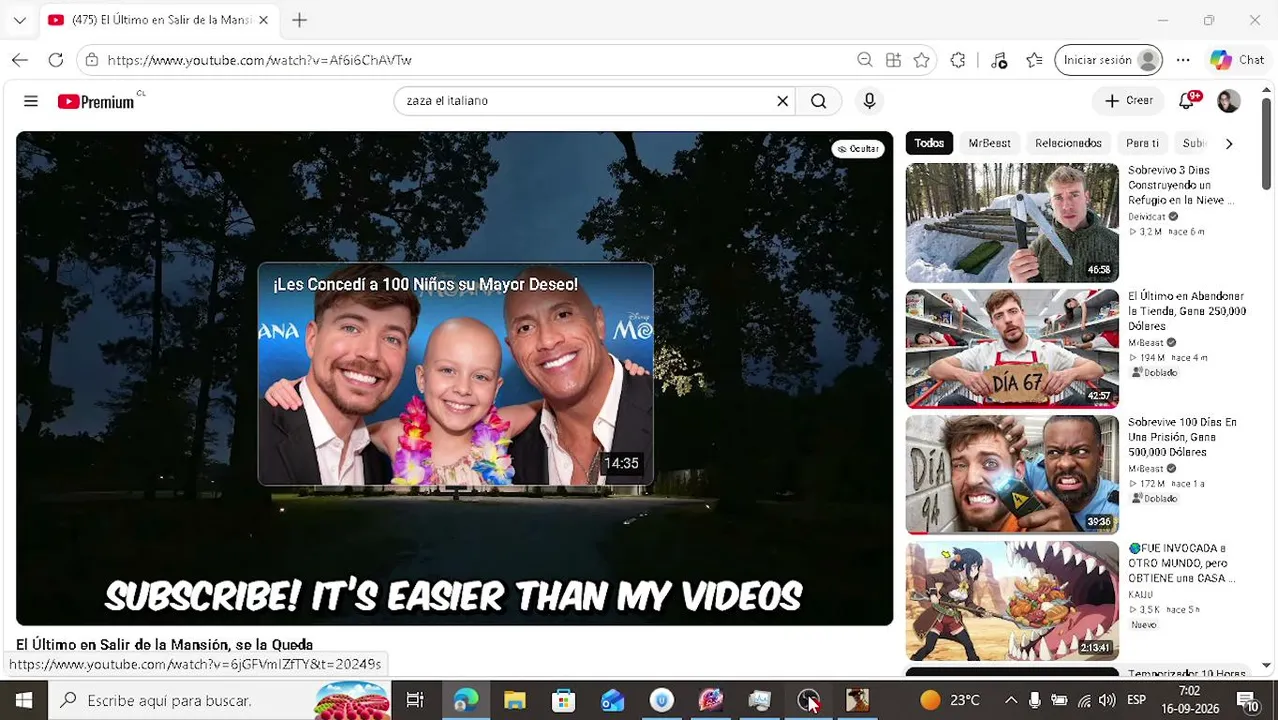Open File Explorer from the taskbar
Image resolution: width=1278 pixels, height=720 pixels.
point(514,700)
